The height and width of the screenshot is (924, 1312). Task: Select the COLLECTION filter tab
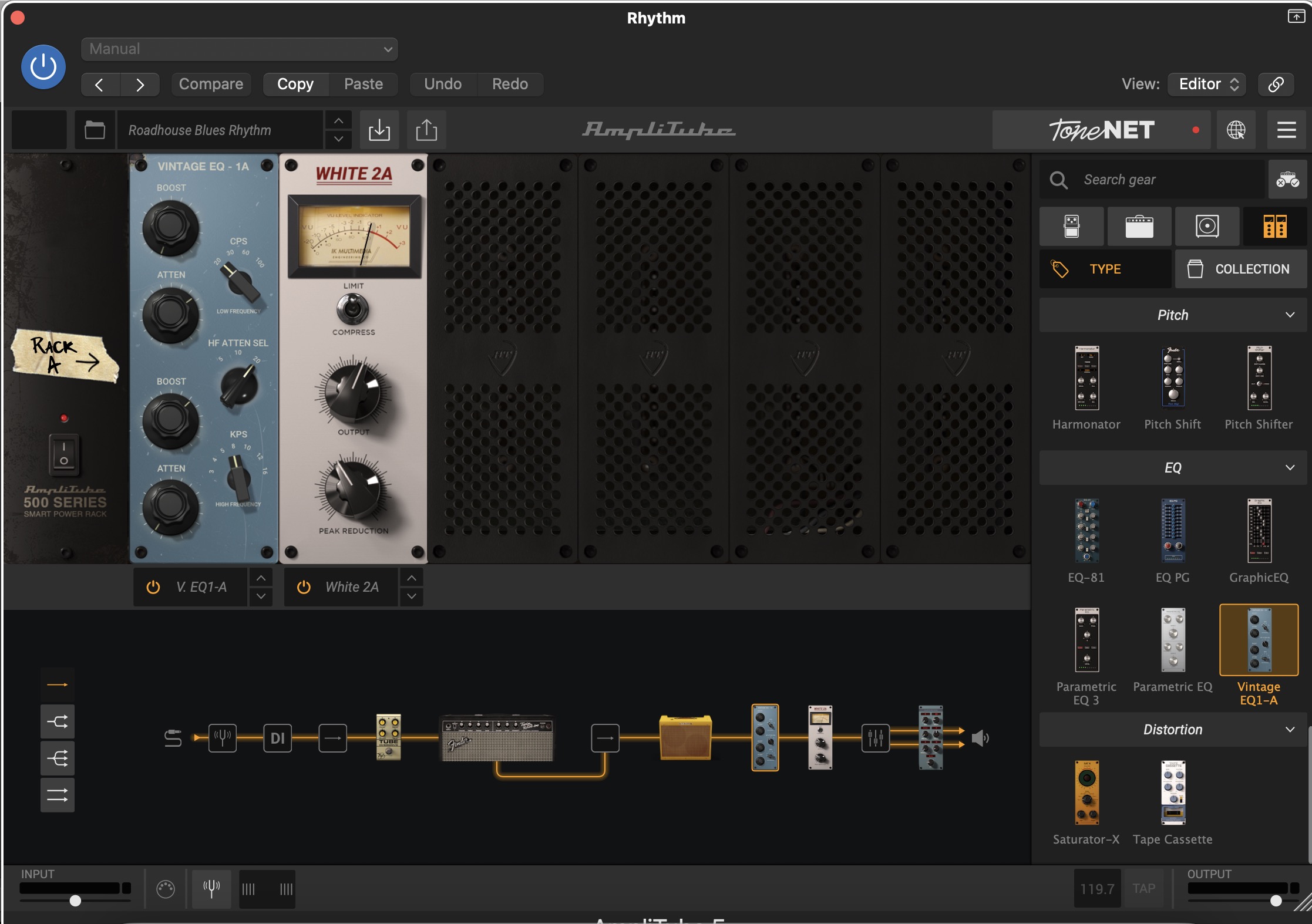[x=1241, y=269]
